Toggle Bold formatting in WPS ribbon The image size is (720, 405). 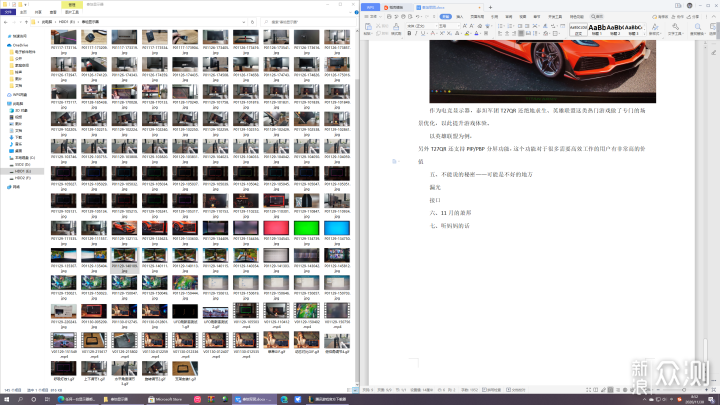(409, 34)
